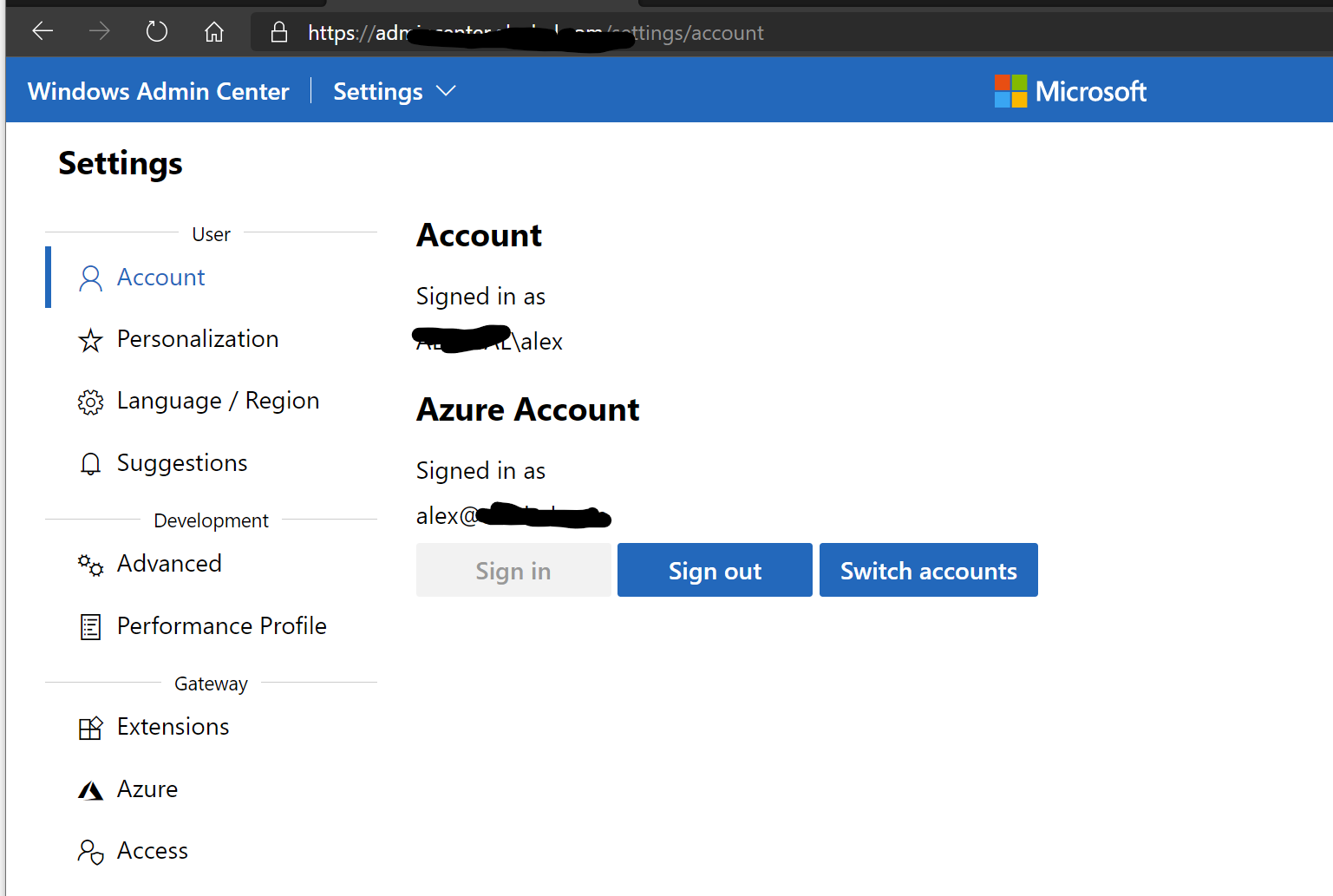Open the Settings menu in top bar

(378, 90)
